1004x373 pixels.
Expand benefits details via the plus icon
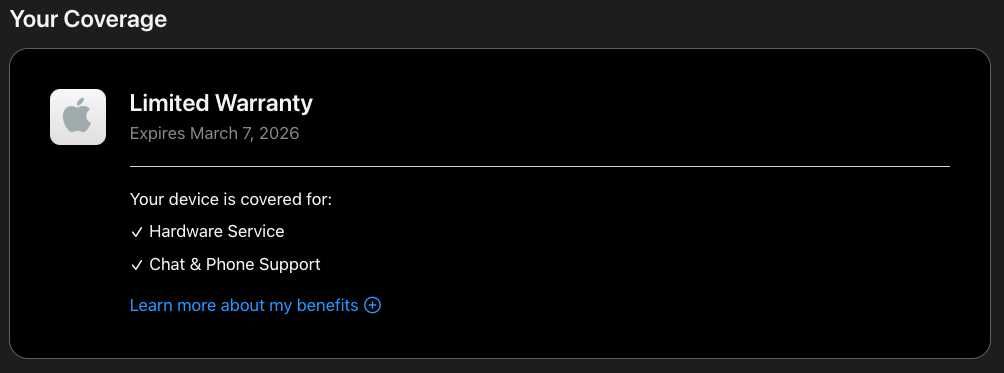point(373,305)
